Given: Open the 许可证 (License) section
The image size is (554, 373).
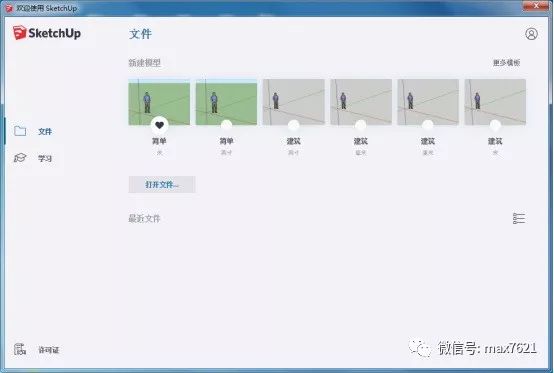Looking at the screenshot, I should 36,350.
